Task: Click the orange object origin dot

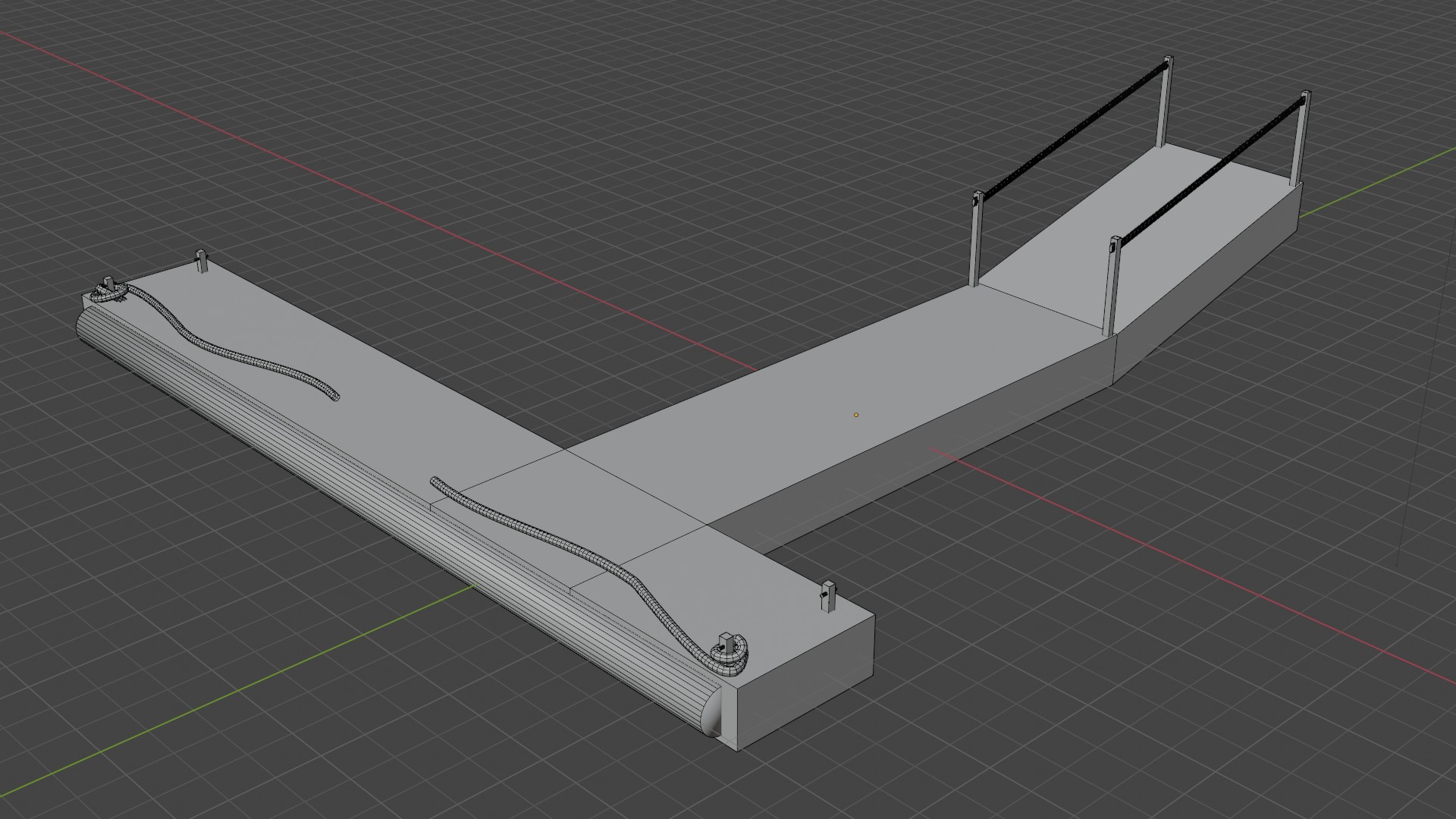Action: pos(856,415)
